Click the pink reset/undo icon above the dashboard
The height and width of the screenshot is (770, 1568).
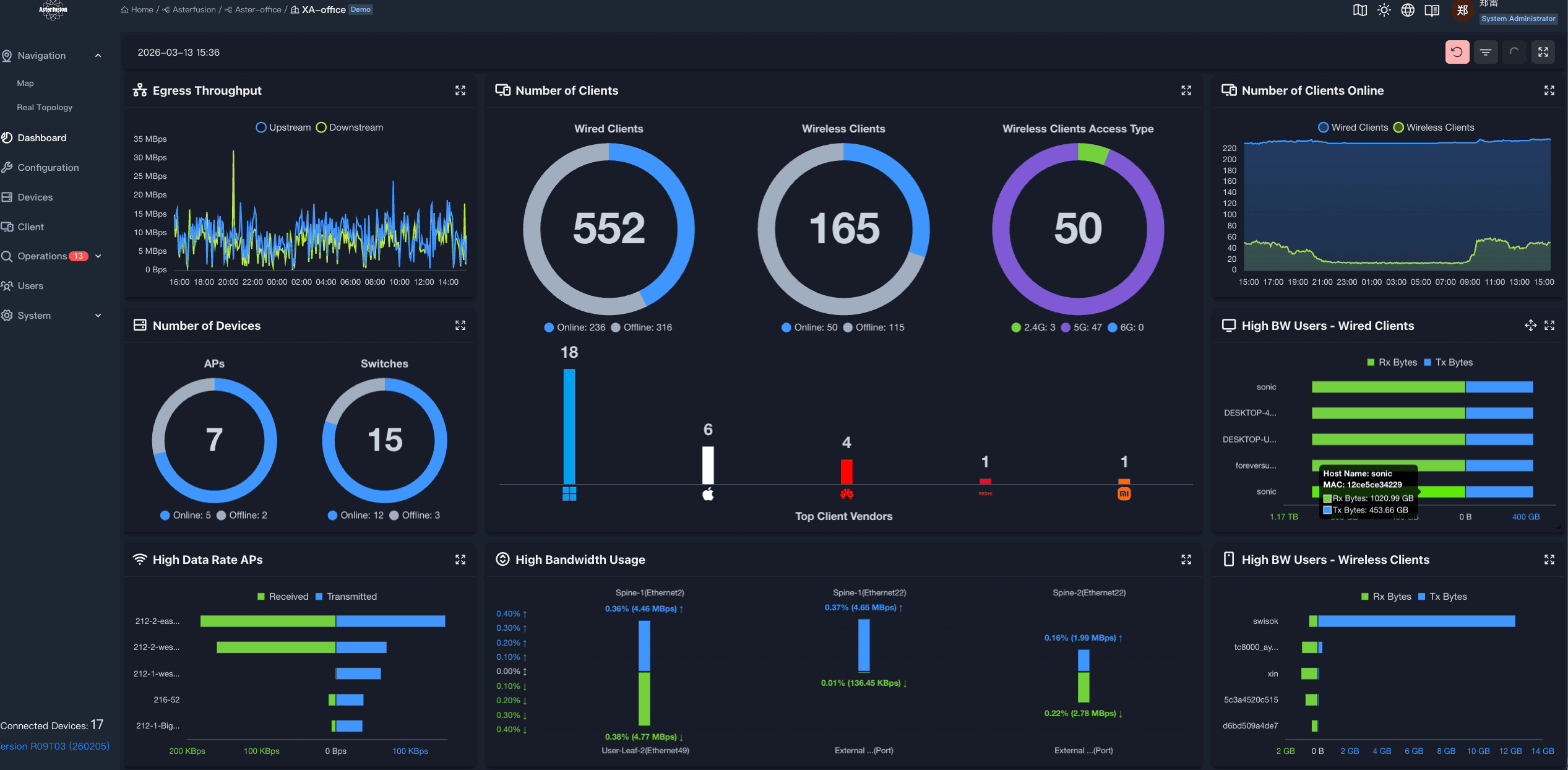coord(1457,52)
